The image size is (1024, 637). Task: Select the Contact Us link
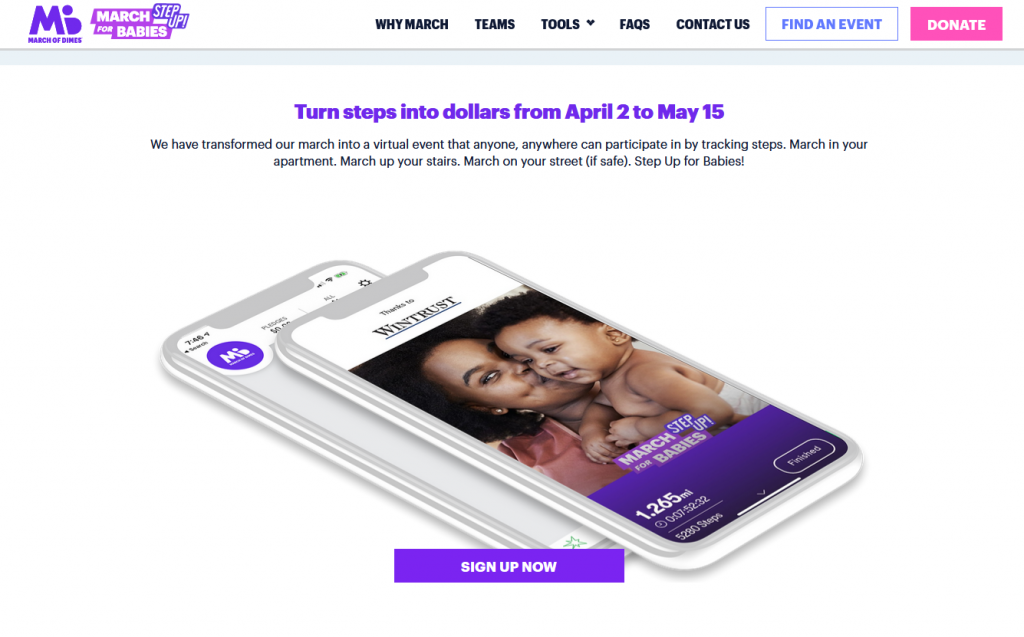(712, 24)
